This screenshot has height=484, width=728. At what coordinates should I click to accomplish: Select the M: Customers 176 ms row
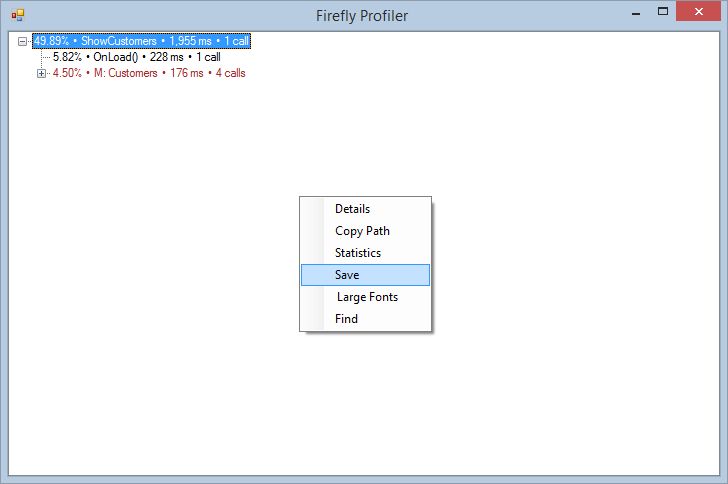149,73
